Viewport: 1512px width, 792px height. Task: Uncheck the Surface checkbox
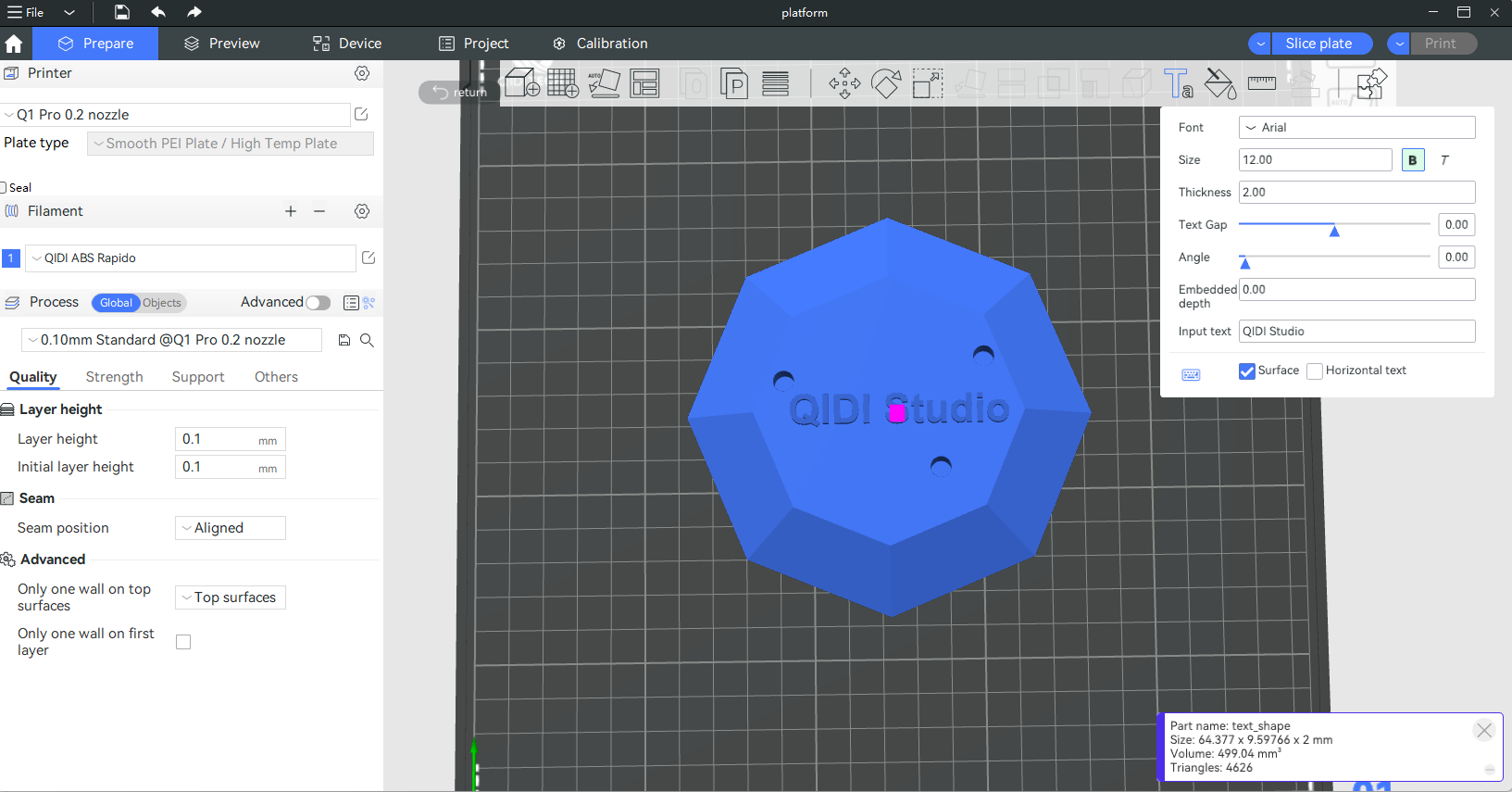coord(1247,371)
